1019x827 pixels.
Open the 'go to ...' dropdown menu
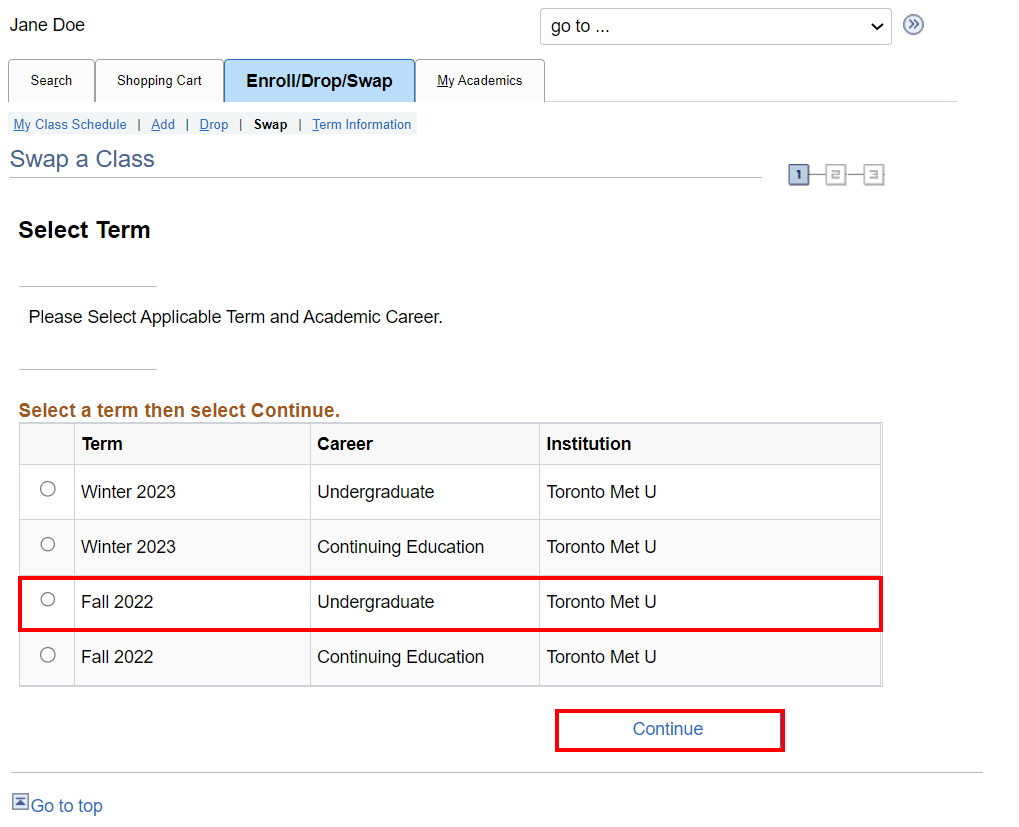click(x=715, y=27)
